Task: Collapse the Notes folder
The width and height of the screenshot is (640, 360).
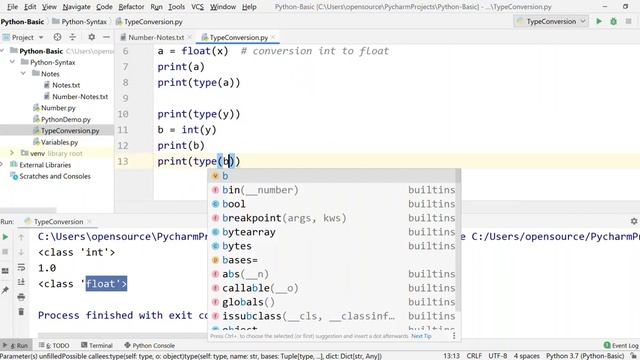Action: point(24,73)
